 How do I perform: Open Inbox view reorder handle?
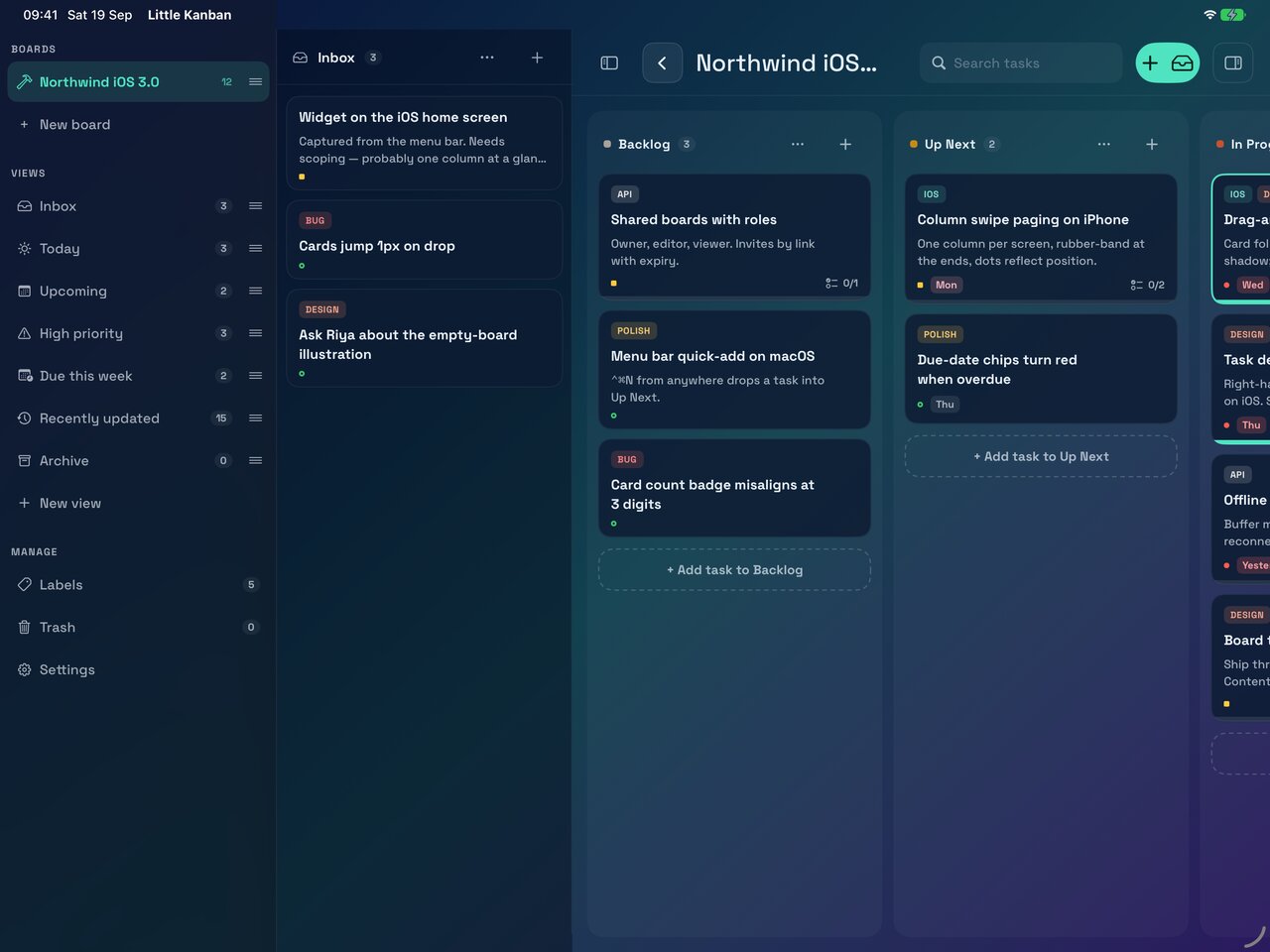pyautogui.click(x=255, y=206)
